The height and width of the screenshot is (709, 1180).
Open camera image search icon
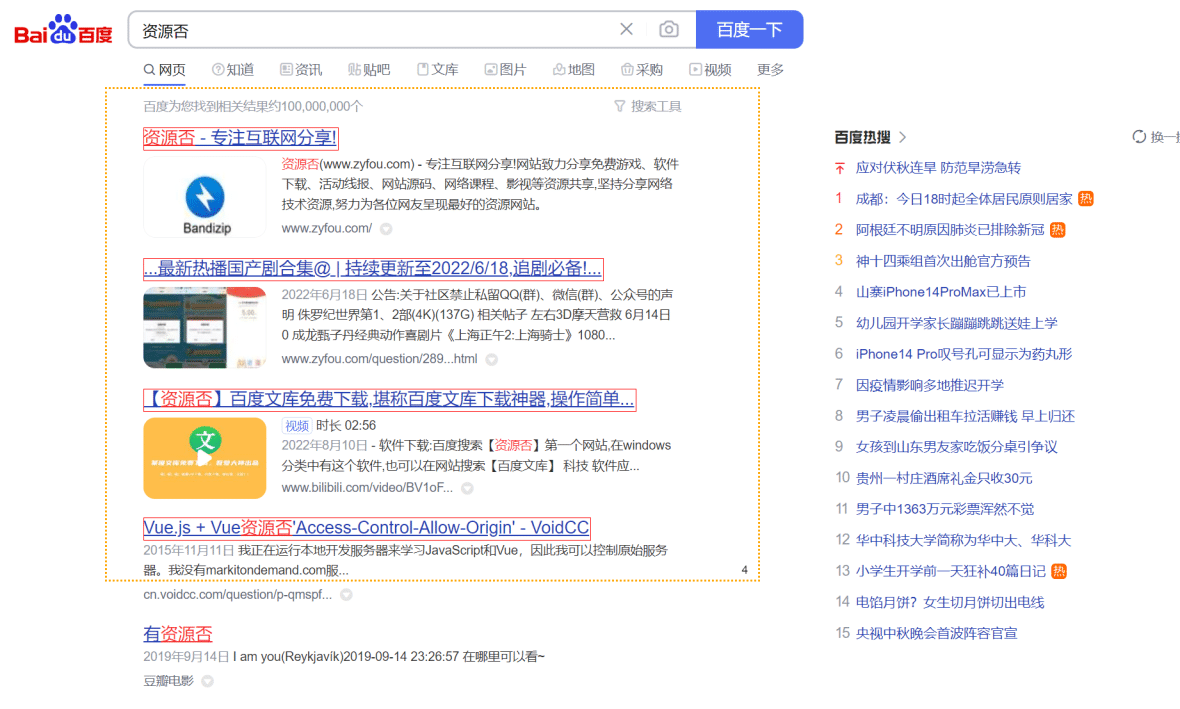668,29
